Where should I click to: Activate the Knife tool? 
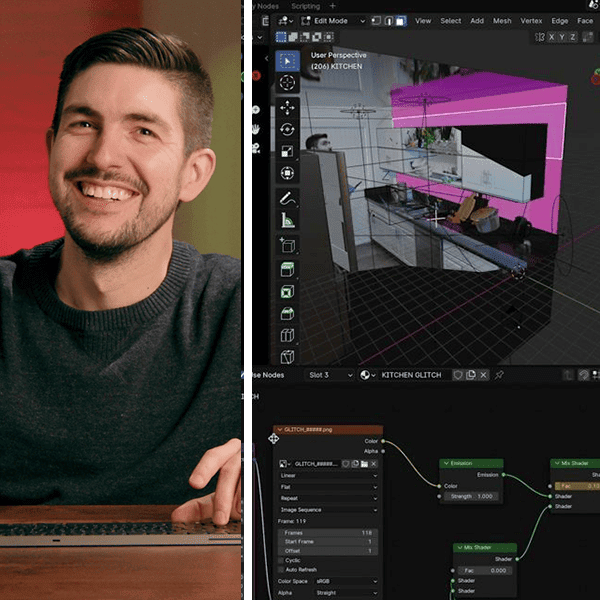287,357
